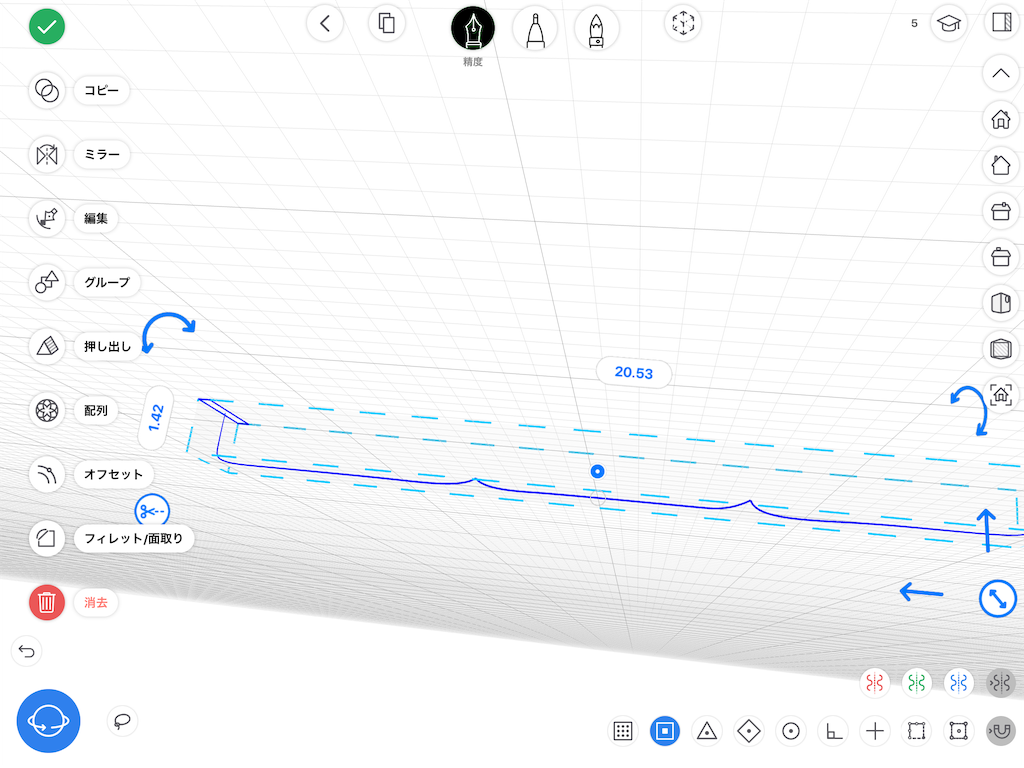Toggle the triangle snap icon
This screenshot has height=768, width=1024.
[707, 731]
